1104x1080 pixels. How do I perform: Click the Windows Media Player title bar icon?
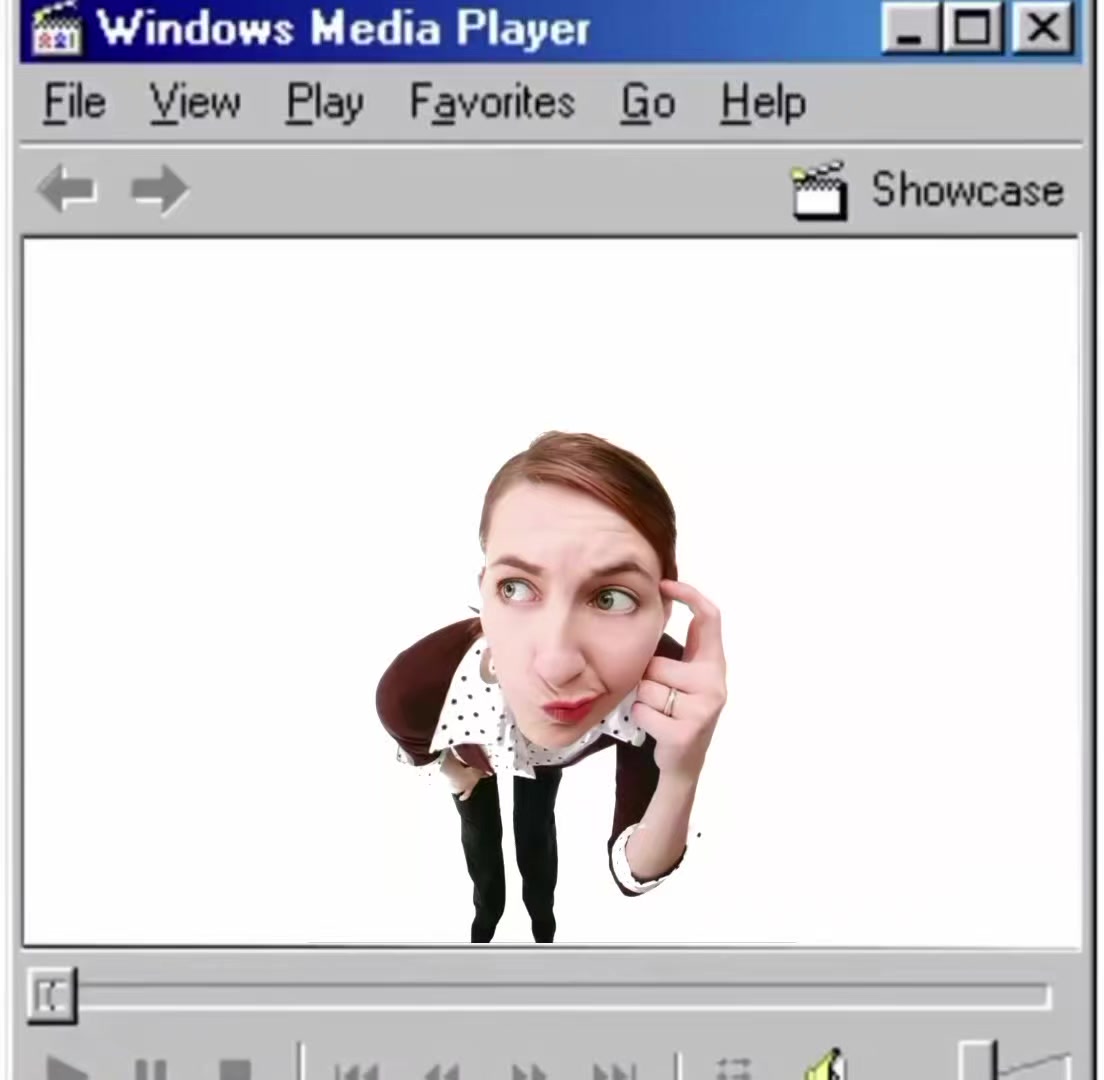coord(56,28)
